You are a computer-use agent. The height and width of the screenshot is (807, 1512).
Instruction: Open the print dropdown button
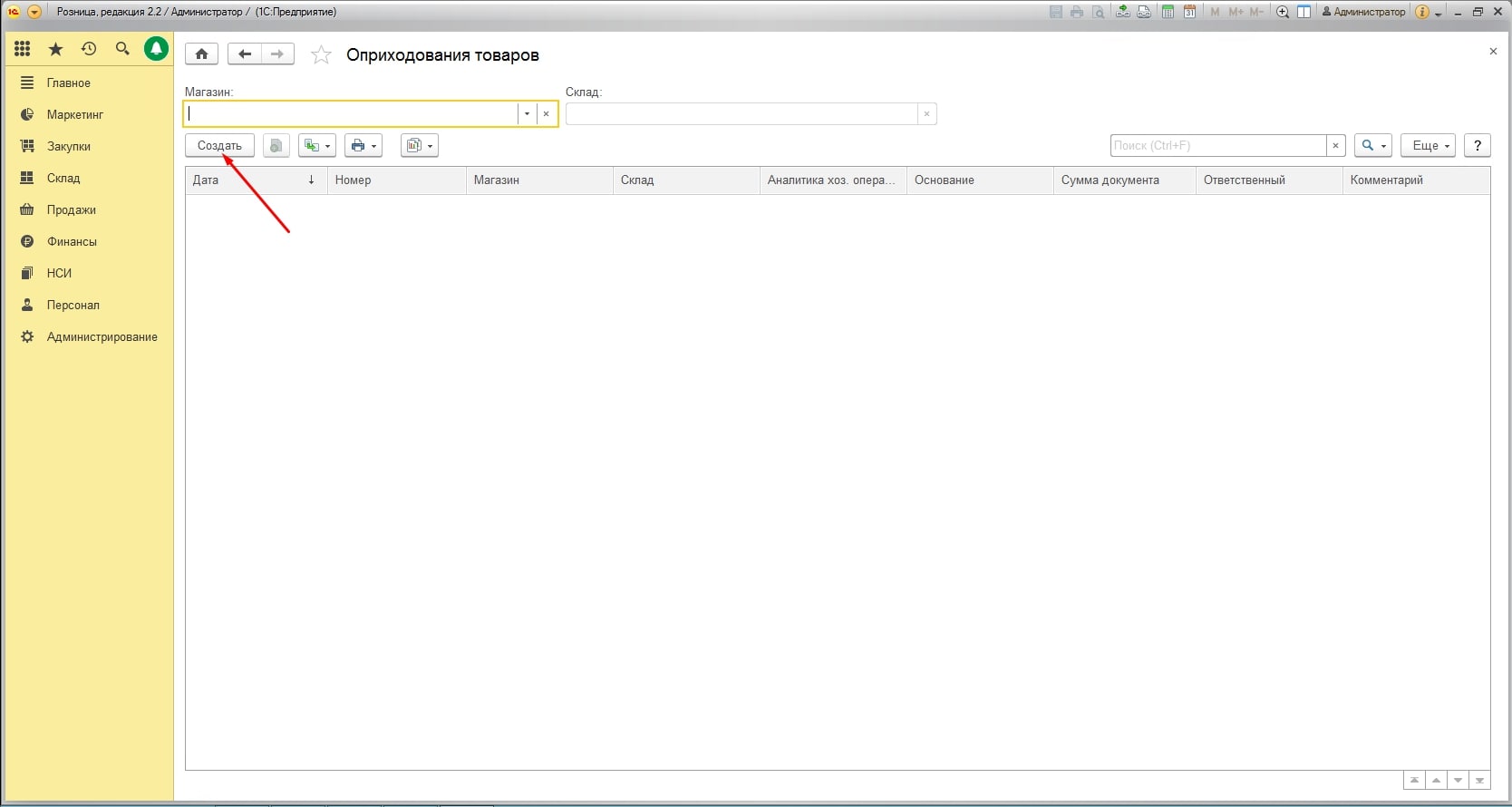363,146
